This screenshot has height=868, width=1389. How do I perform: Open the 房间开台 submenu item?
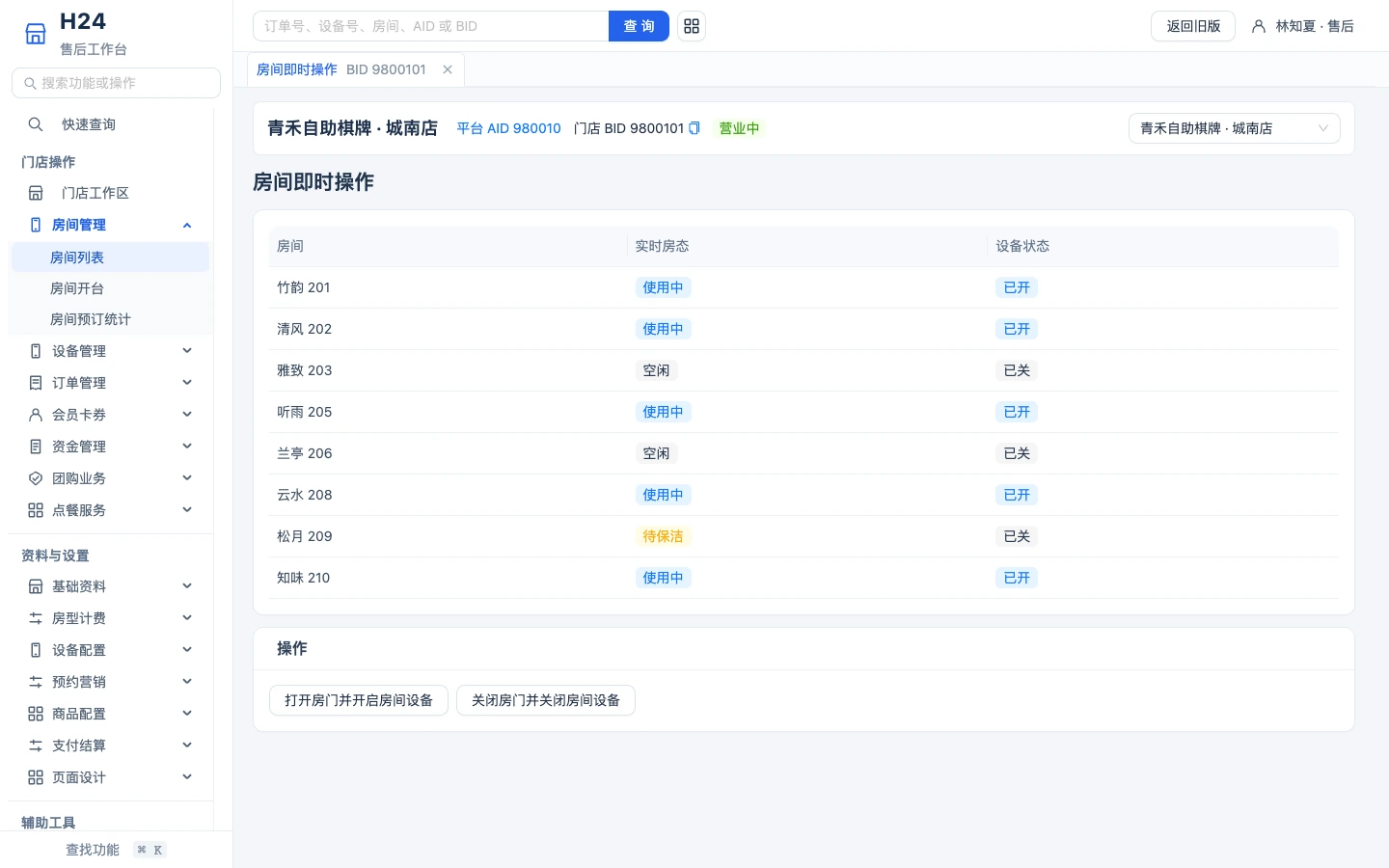(x=109, y=288)
